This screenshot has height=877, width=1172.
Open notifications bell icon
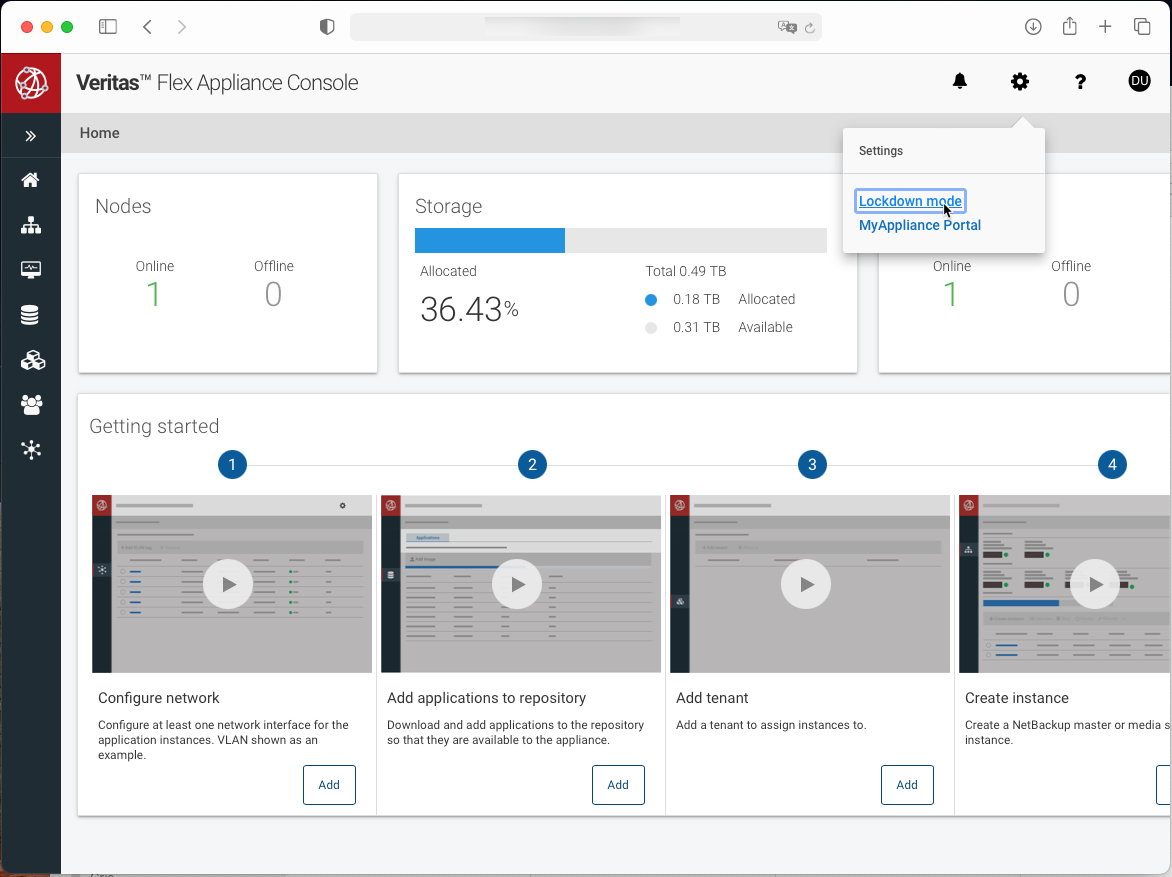click(960, 81)
